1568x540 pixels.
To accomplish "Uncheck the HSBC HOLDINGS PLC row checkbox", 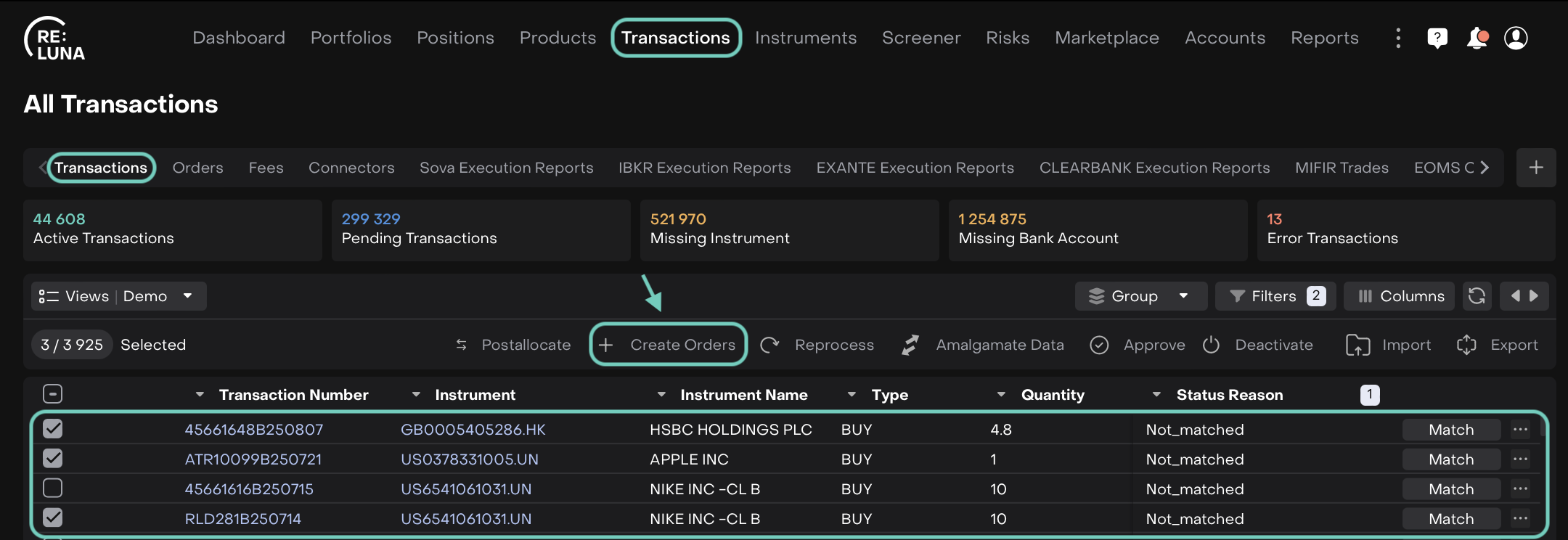I will tap(53, 429).
